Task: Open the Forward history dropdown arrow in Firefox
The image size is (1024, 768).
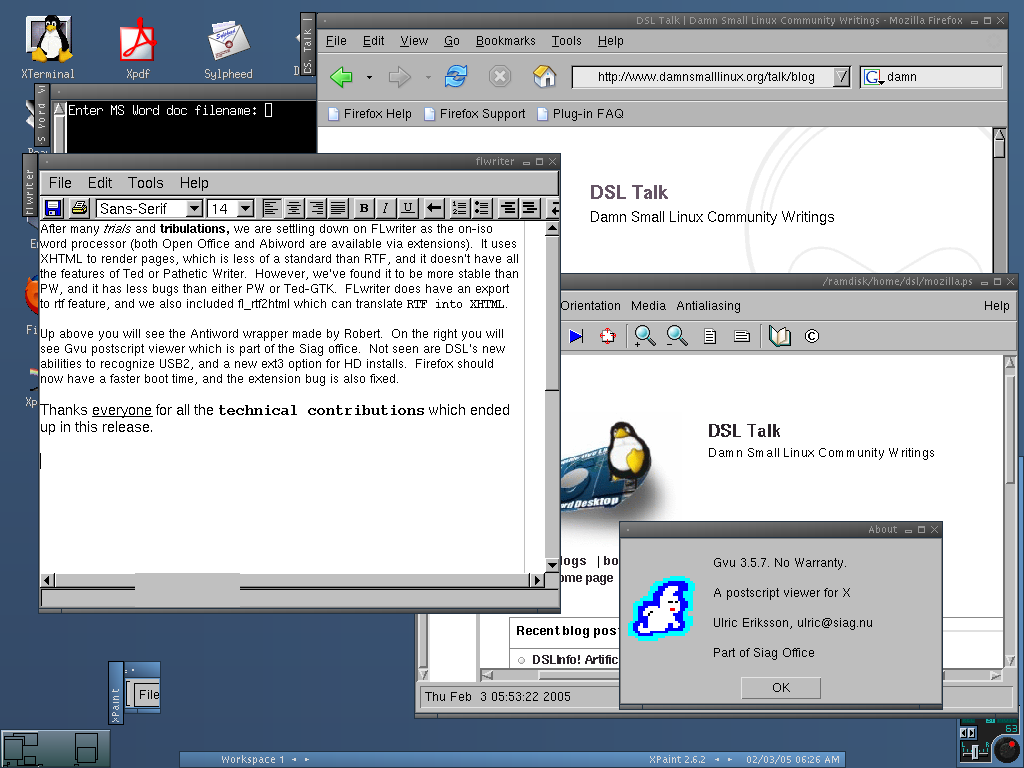Action: [x=428, y=78]
